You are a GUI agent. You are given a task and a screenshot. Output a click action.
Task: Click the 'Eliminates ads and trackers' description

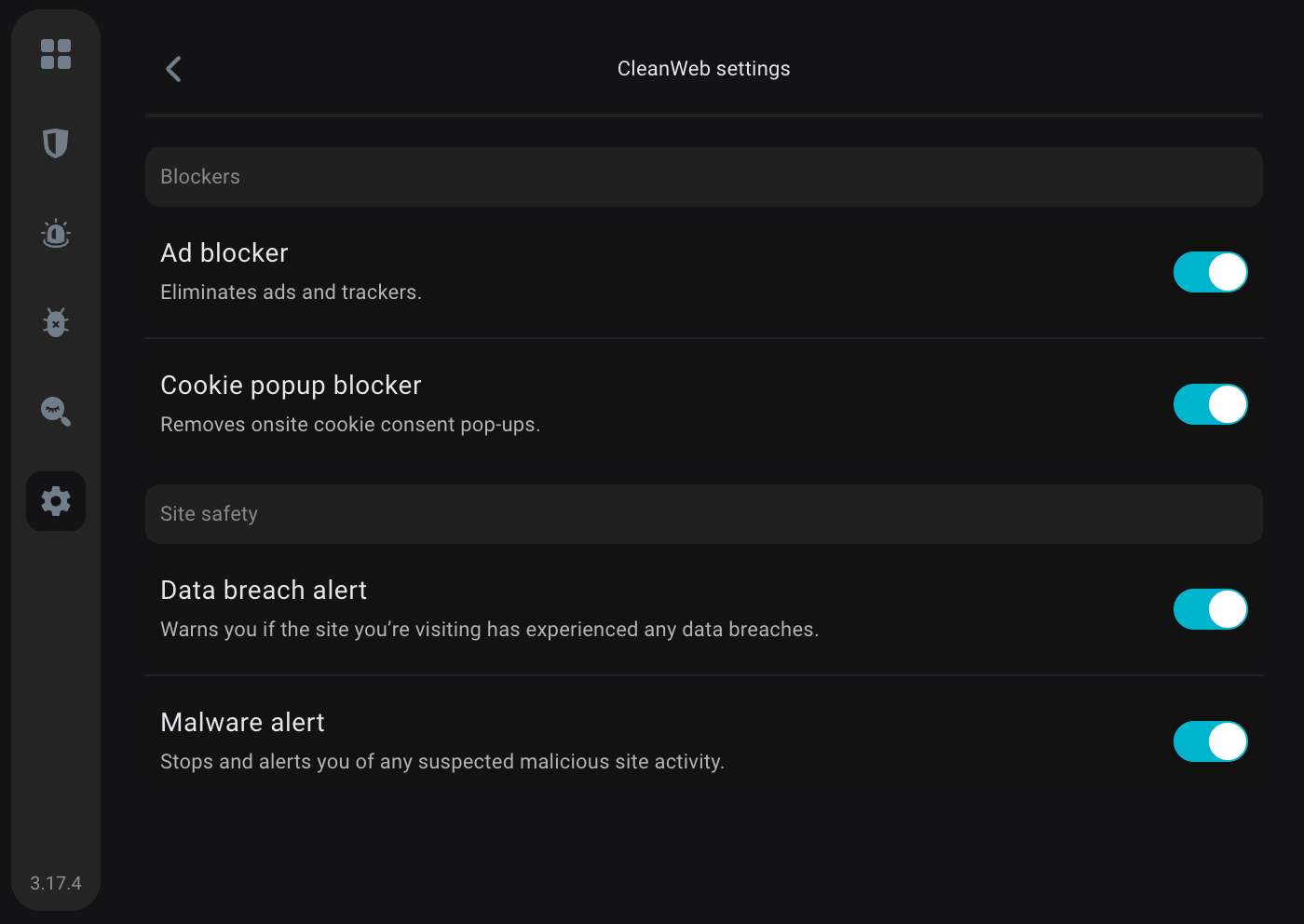pyautogui.click(x=291, y=292)
